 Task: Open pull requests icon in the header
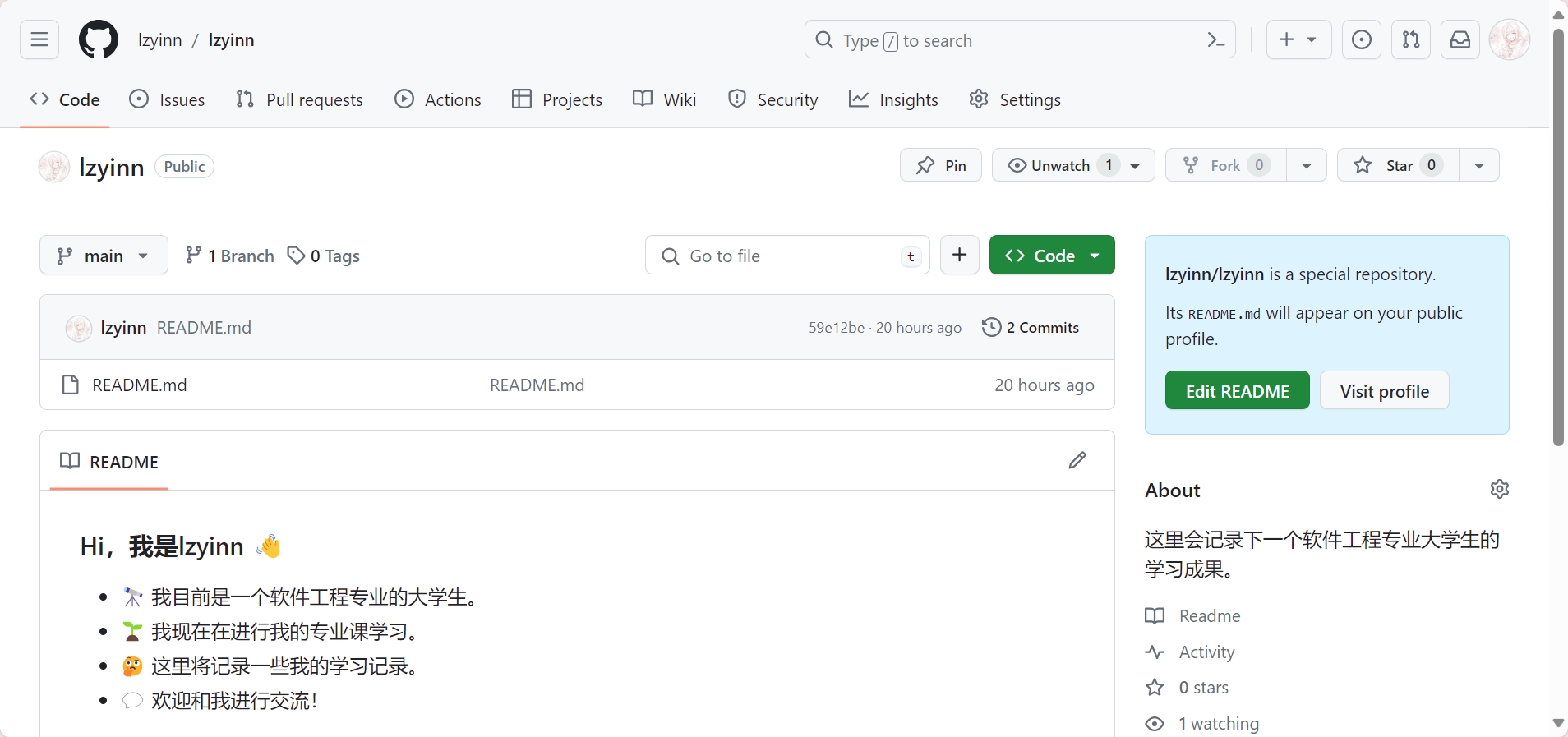(1411, 39)
